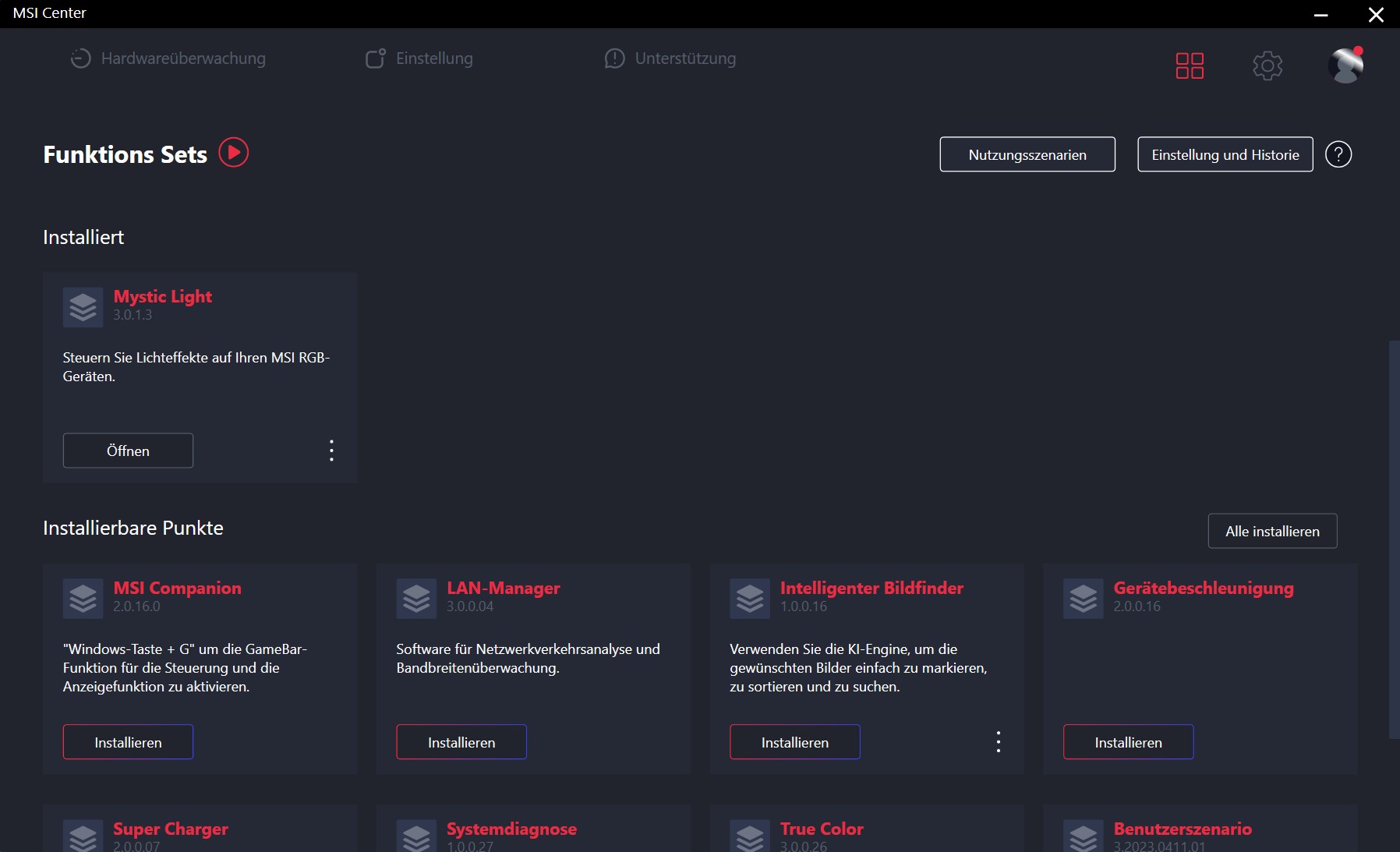
Task: Open the grid view of feature sets
Action: [1190, 65]
